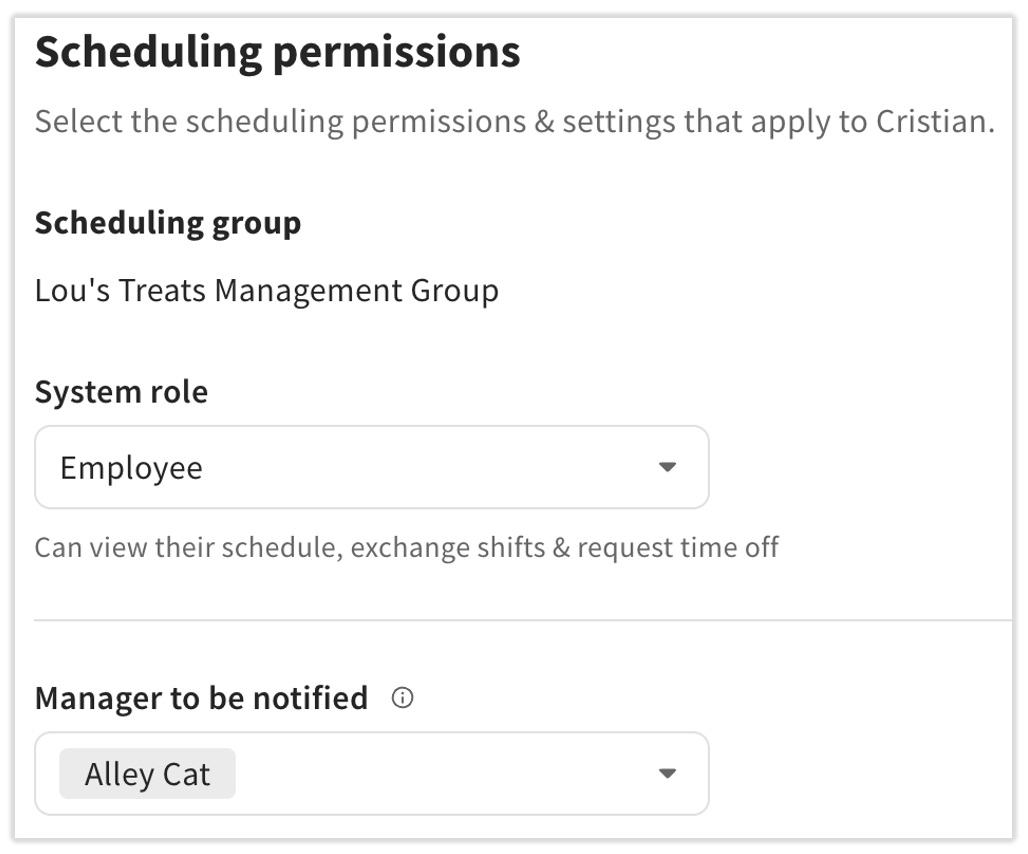Click the word permissions in main heading
This screenshot has height=854, width=1028.
pyautogui.click(x=397, y=54)
